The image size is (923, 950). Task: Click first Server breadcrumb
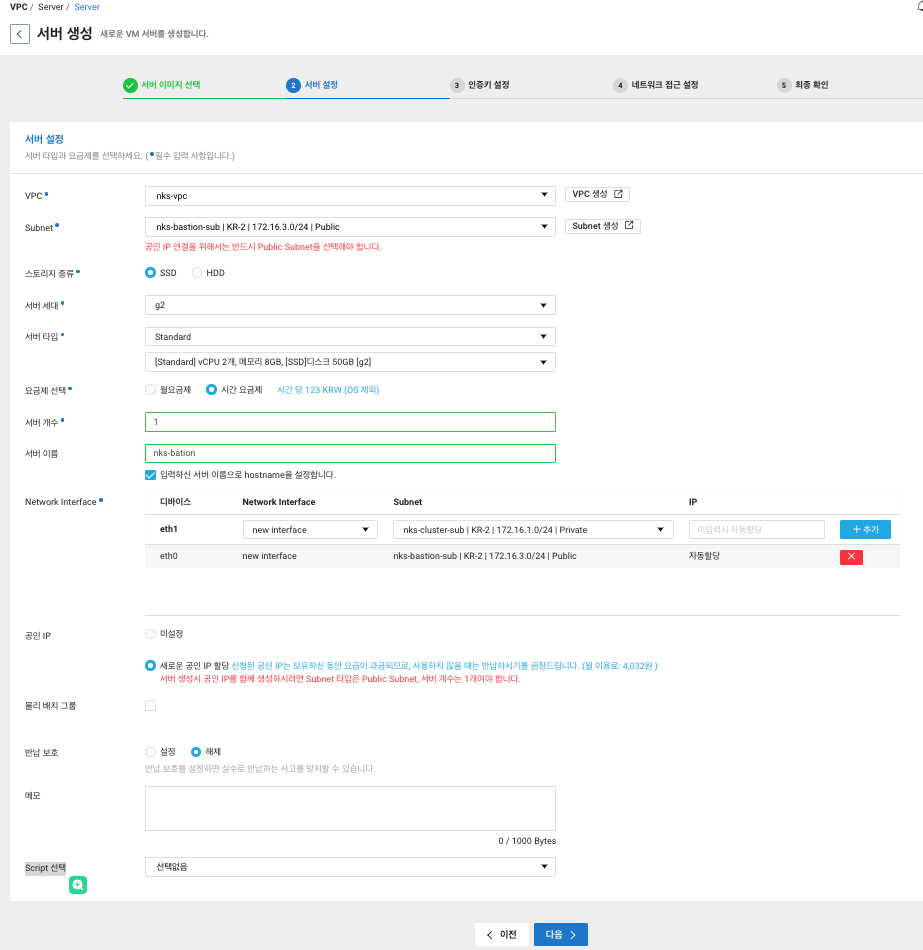coord(51,7)
